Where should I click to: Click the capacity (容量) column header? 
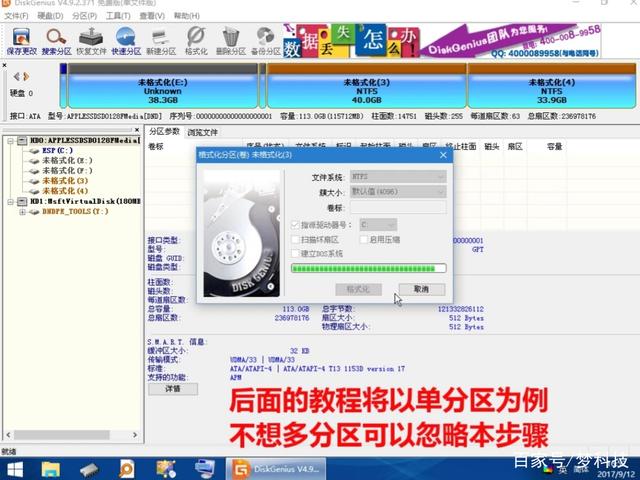pyautogui.click(x=554, y=146)
